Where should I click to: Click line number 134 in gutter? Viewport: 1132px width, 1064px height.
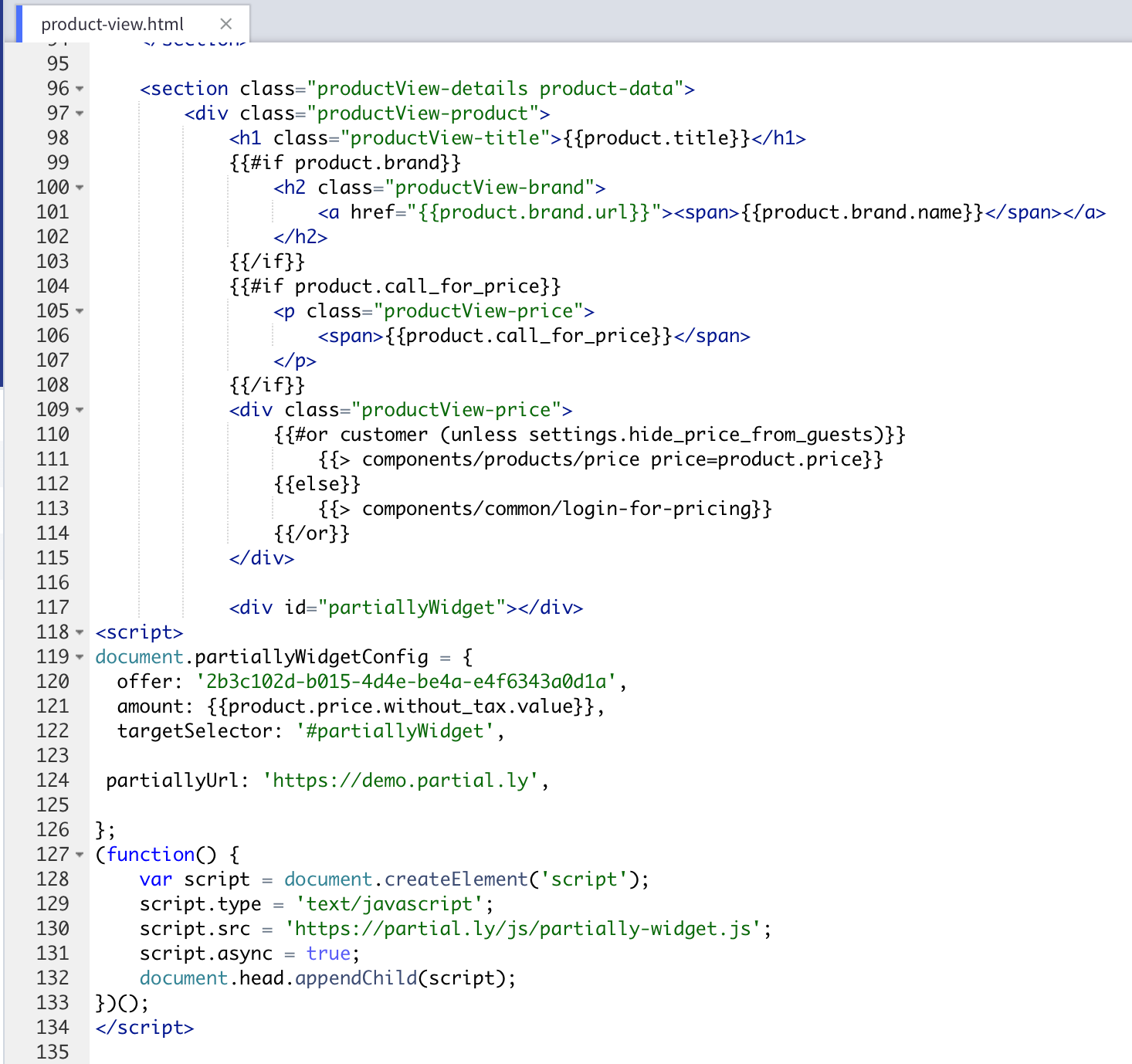pyautogui.click(x=53, y=1027)
